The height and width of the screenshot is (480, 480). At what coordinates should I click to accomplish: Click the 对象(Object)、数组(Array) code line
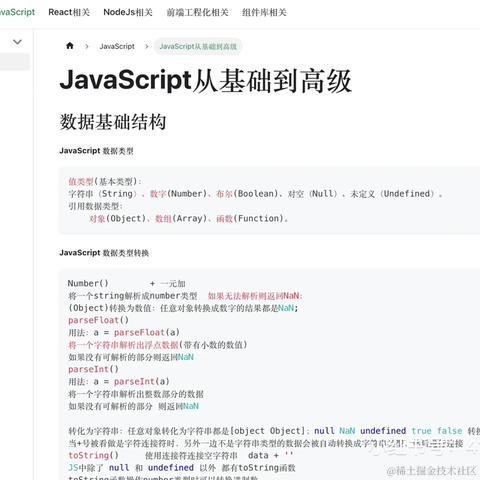coord(188,219)
